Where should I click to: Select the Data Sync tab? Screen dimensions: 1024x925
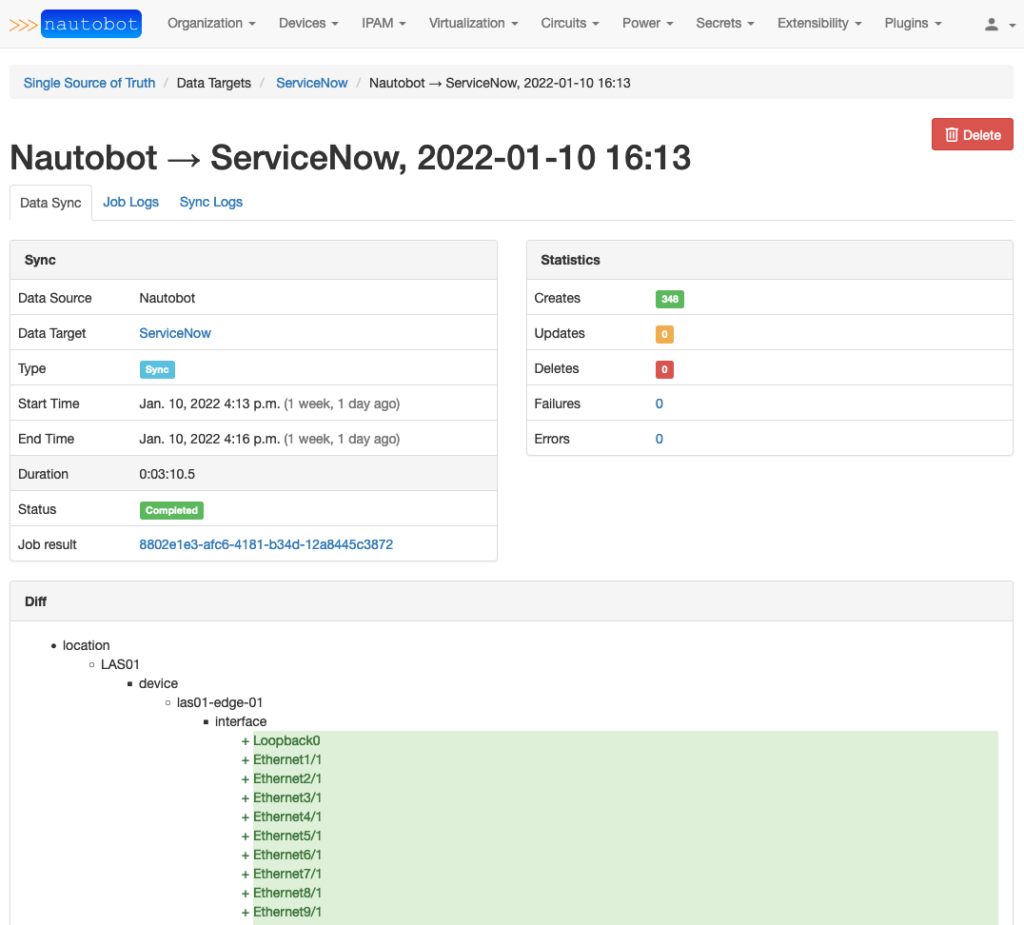(50, 203)
